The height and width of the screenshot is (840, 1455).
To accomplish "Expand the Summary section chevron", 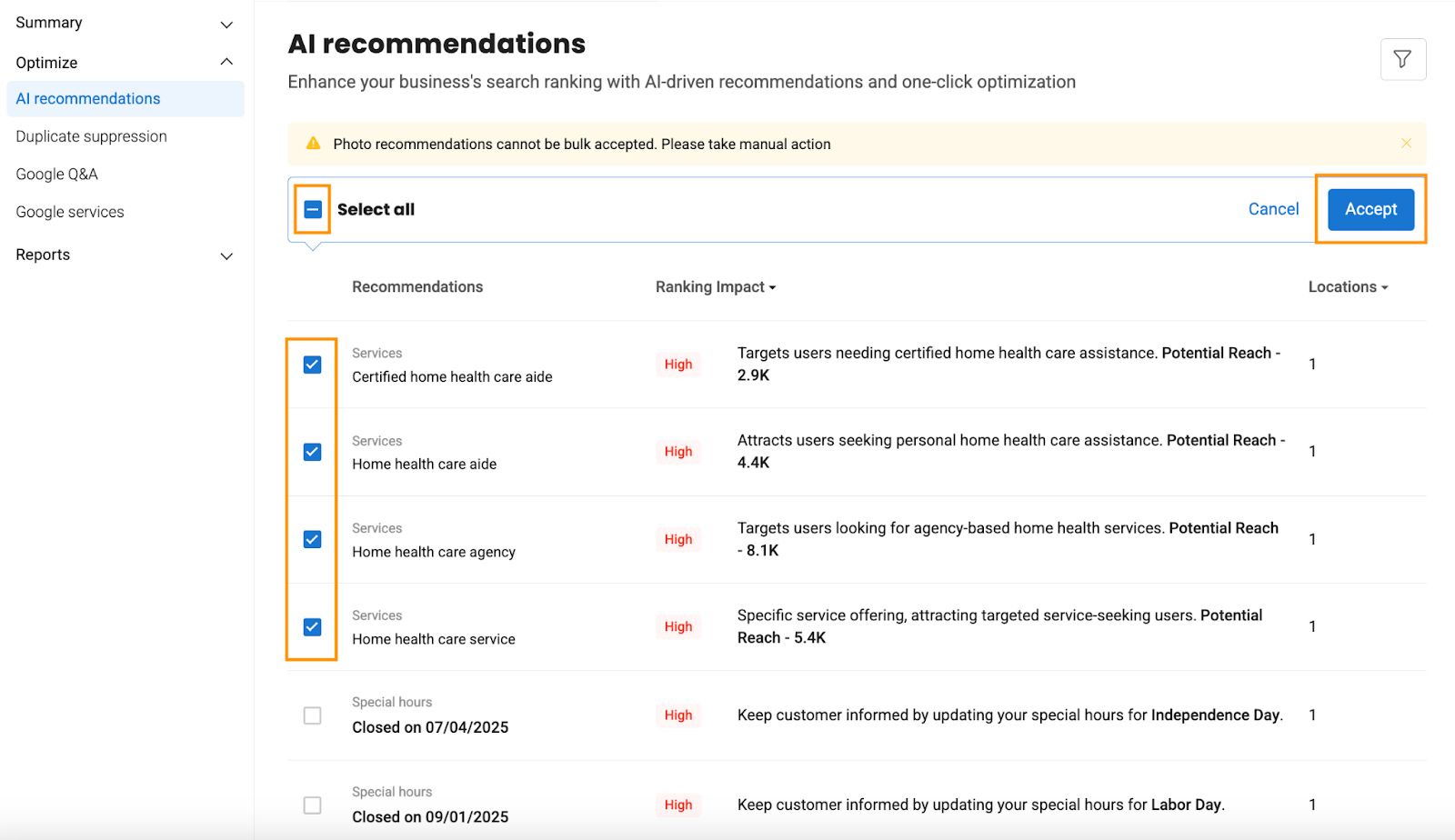I will click(226, 25).
